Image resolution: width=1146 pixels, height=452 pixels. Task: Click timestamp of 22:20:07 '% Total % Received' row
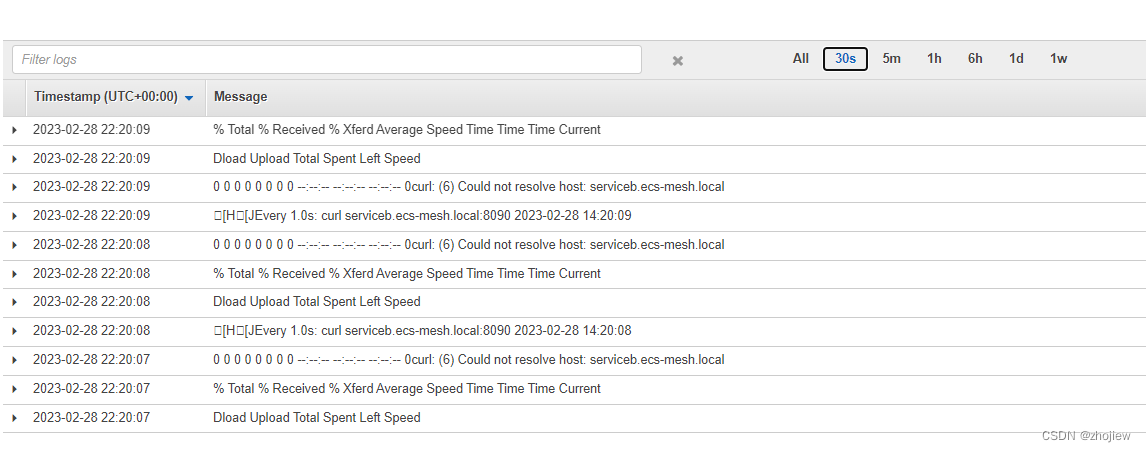click(x=91, y=388)
